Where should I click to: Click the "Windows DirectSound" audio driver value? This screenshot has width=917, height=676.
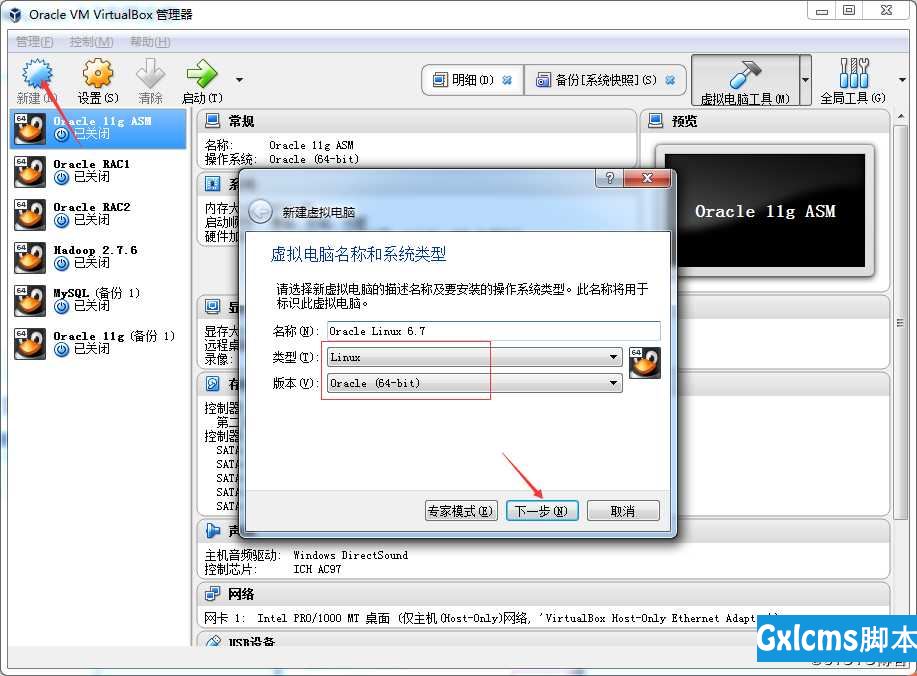click(x=350, y=555)
